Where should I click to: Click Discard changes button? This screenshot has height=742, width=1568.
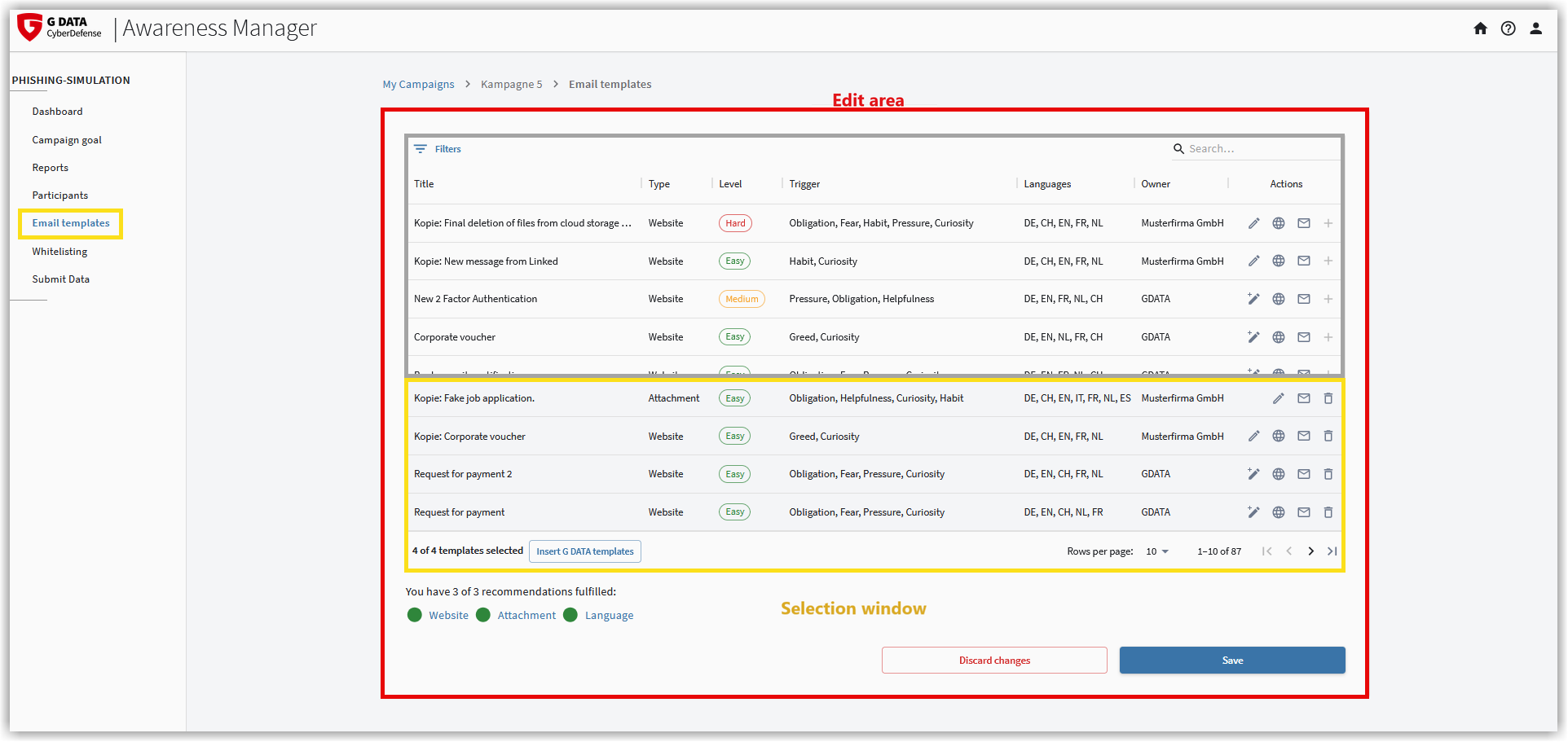994,661
